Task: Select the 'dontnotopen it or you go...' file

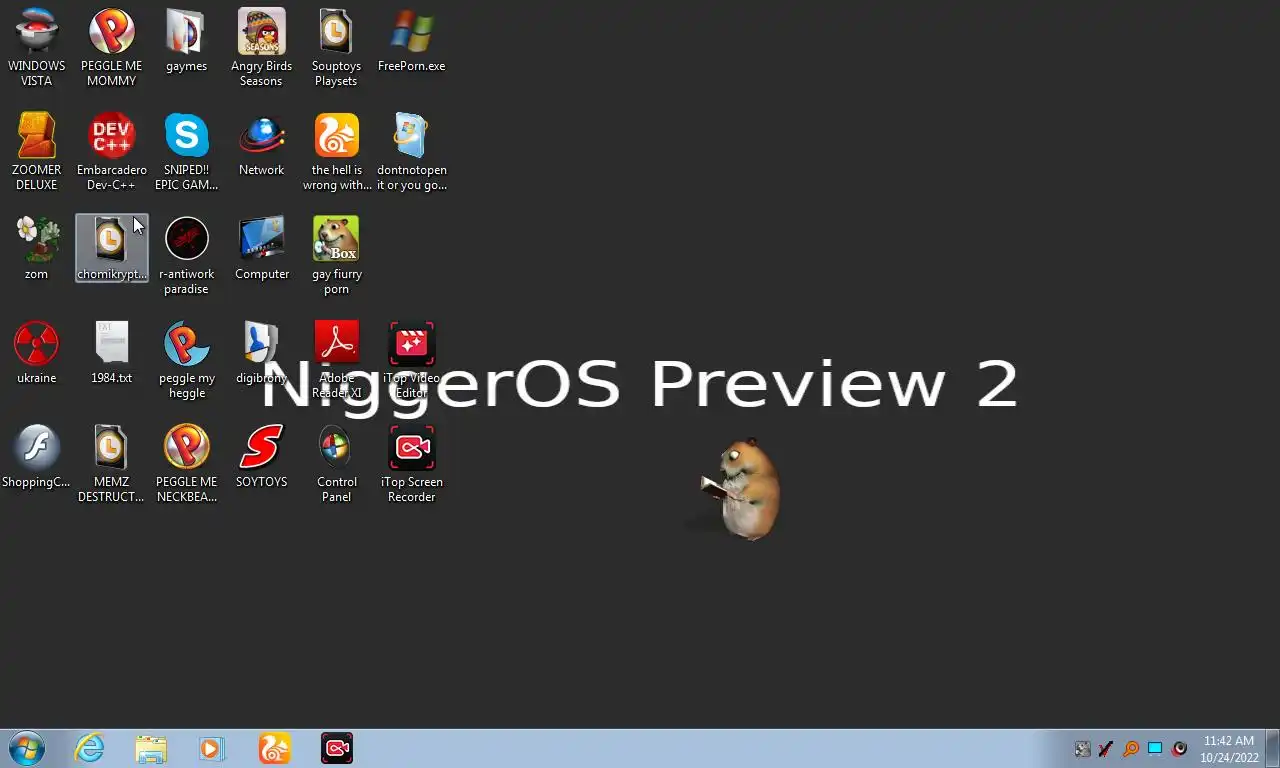Action: (x=411, y=151)
